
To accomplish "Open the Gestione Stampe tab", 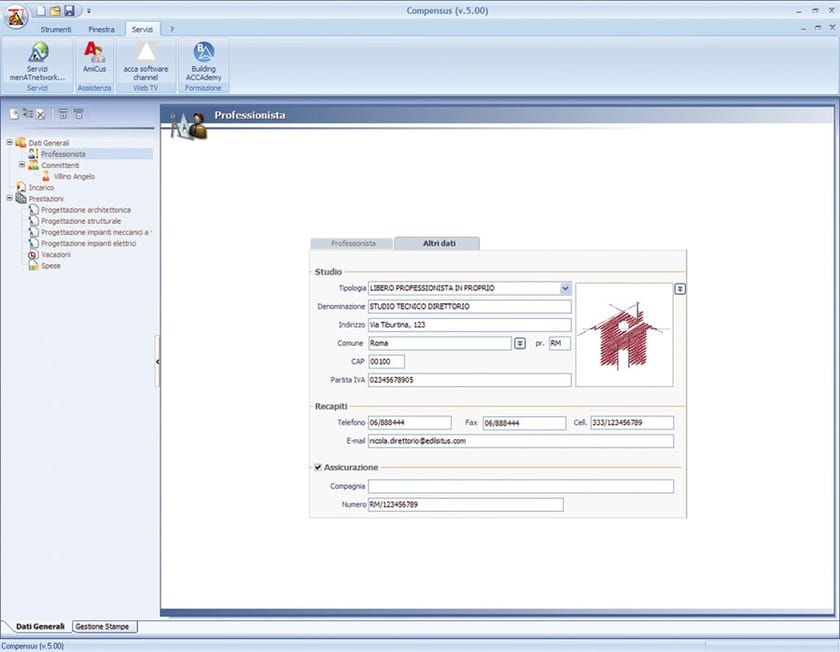I will (104, 626).
